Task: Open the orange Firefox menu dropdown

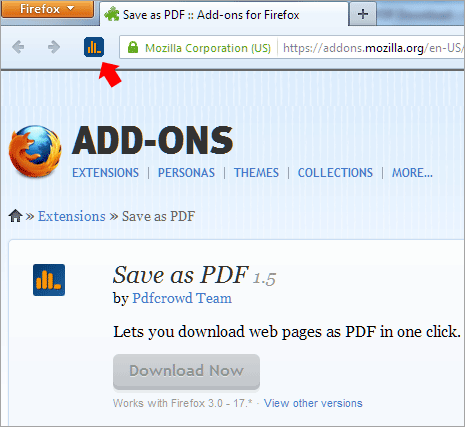Action: click(47, 9)
